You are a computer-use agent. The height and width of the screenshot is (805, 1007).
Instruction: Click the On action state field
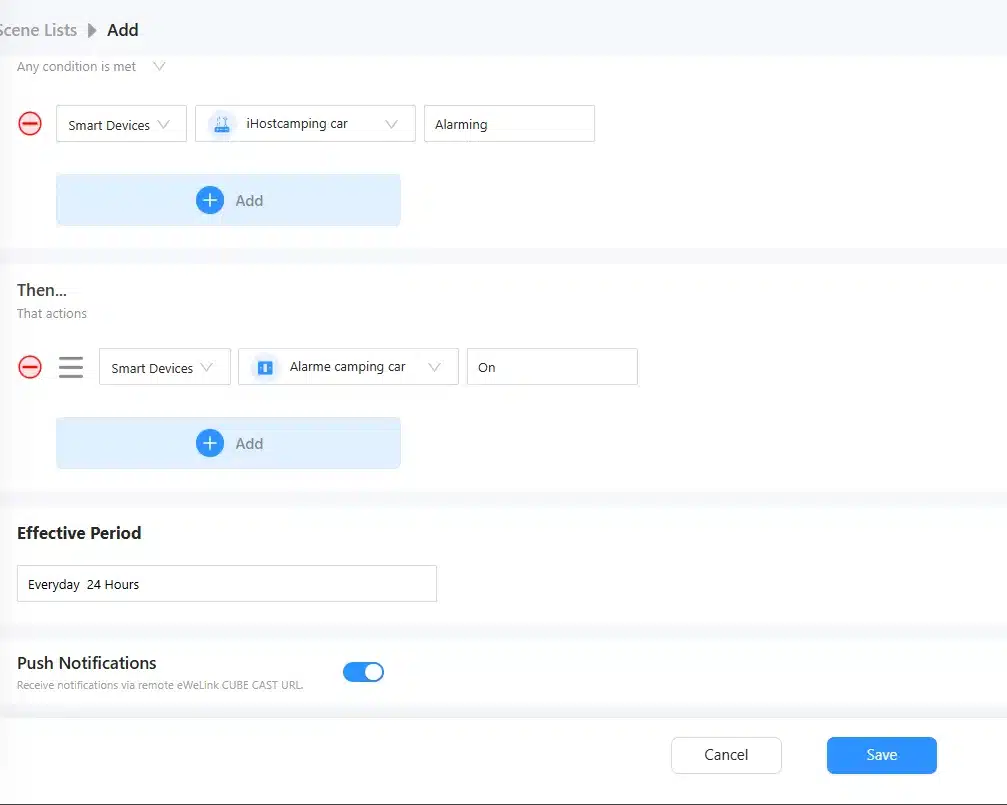[552, 367]
